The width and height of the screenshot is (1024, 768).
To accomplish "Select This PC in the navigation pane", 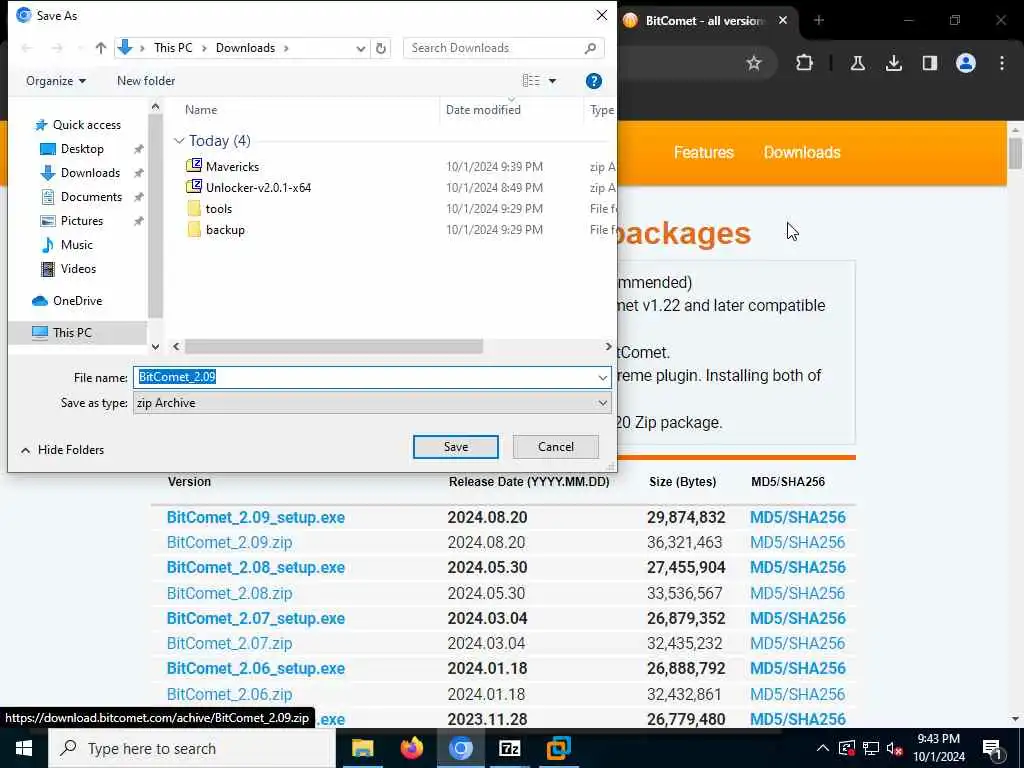I will coord(72,332).
